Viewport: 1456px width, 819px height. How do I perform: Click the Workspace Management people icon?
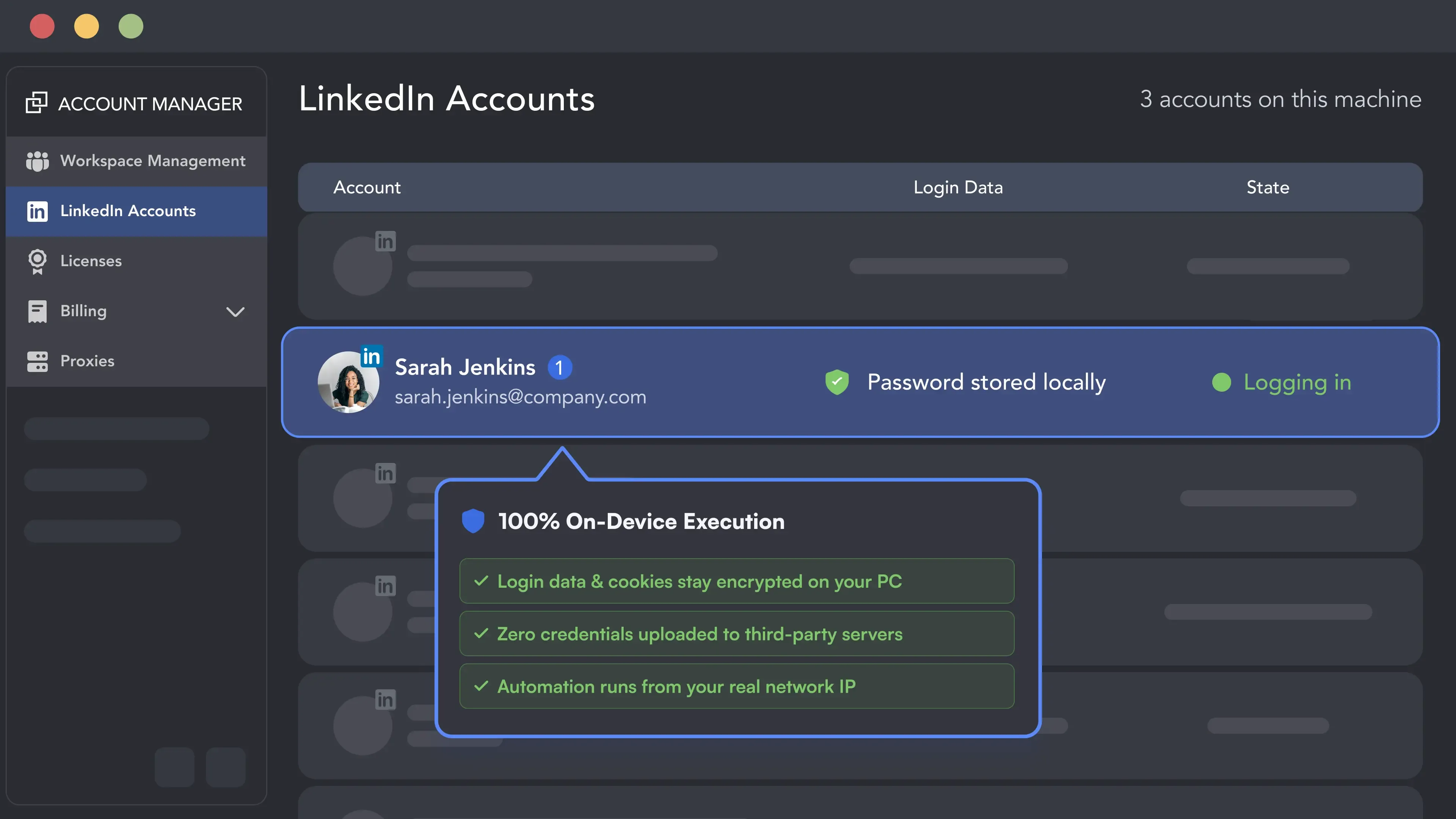pos(37,161)
